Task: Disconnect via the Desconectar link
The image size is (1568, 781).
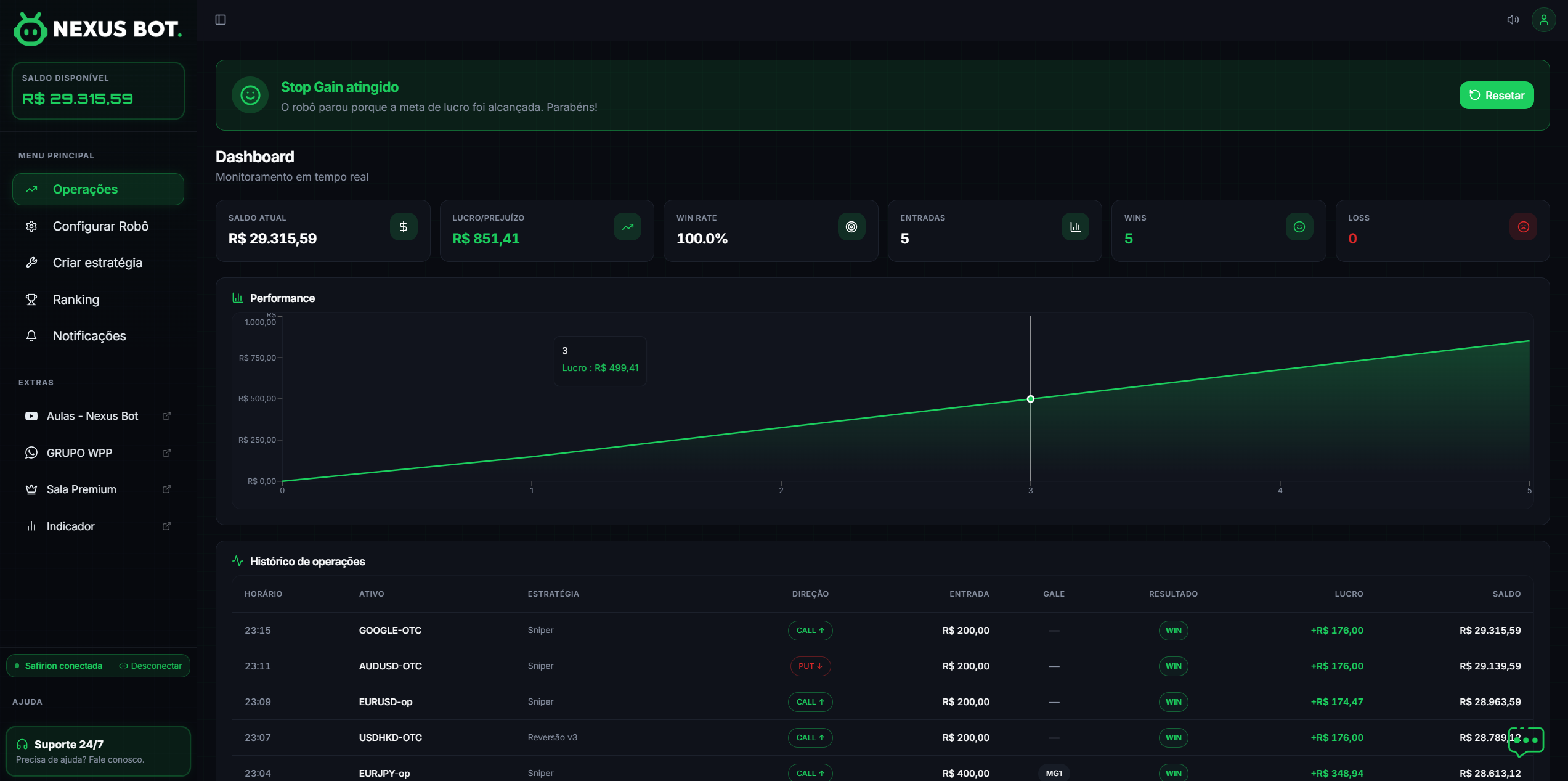Action: [151, 666]
